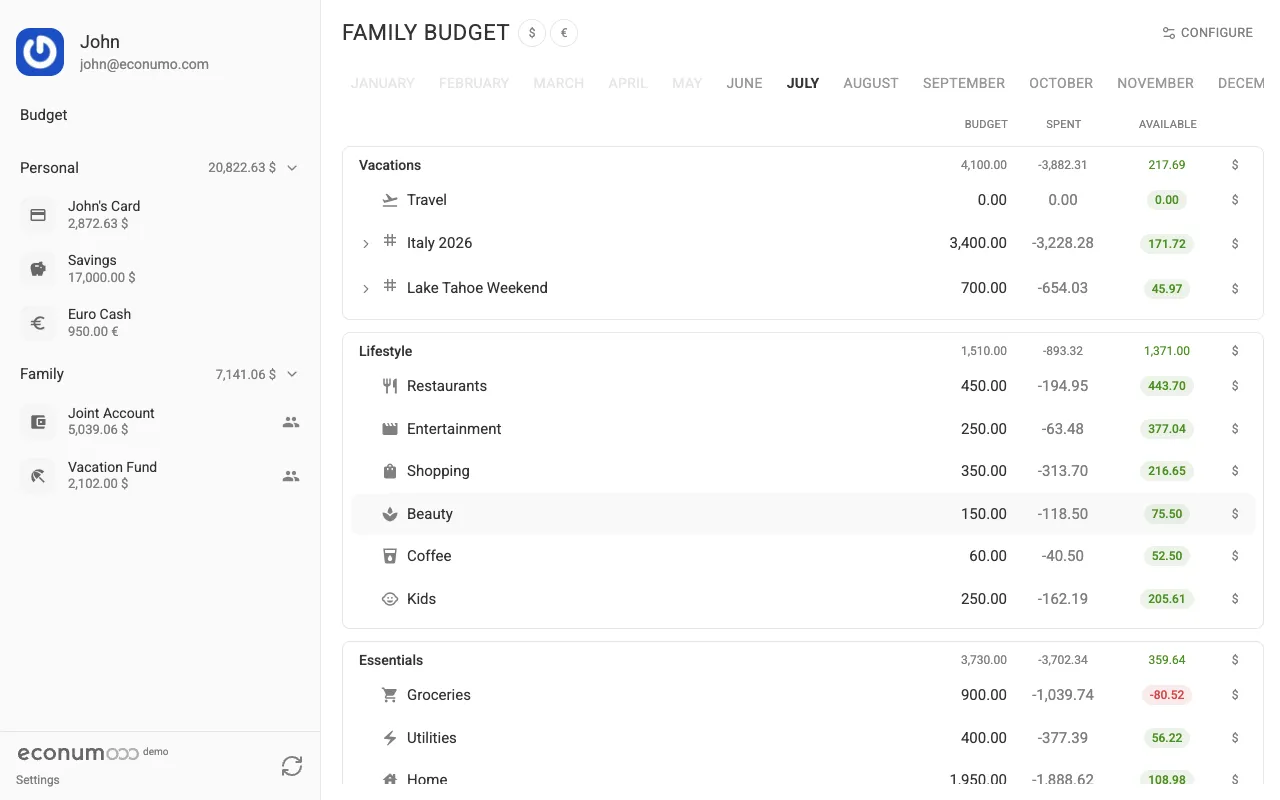Click the dollar sign on Vacations row
Image resolution: width=1280 pixels, height=800 pixels.
pyautogui.click(x=1235, y=165)
